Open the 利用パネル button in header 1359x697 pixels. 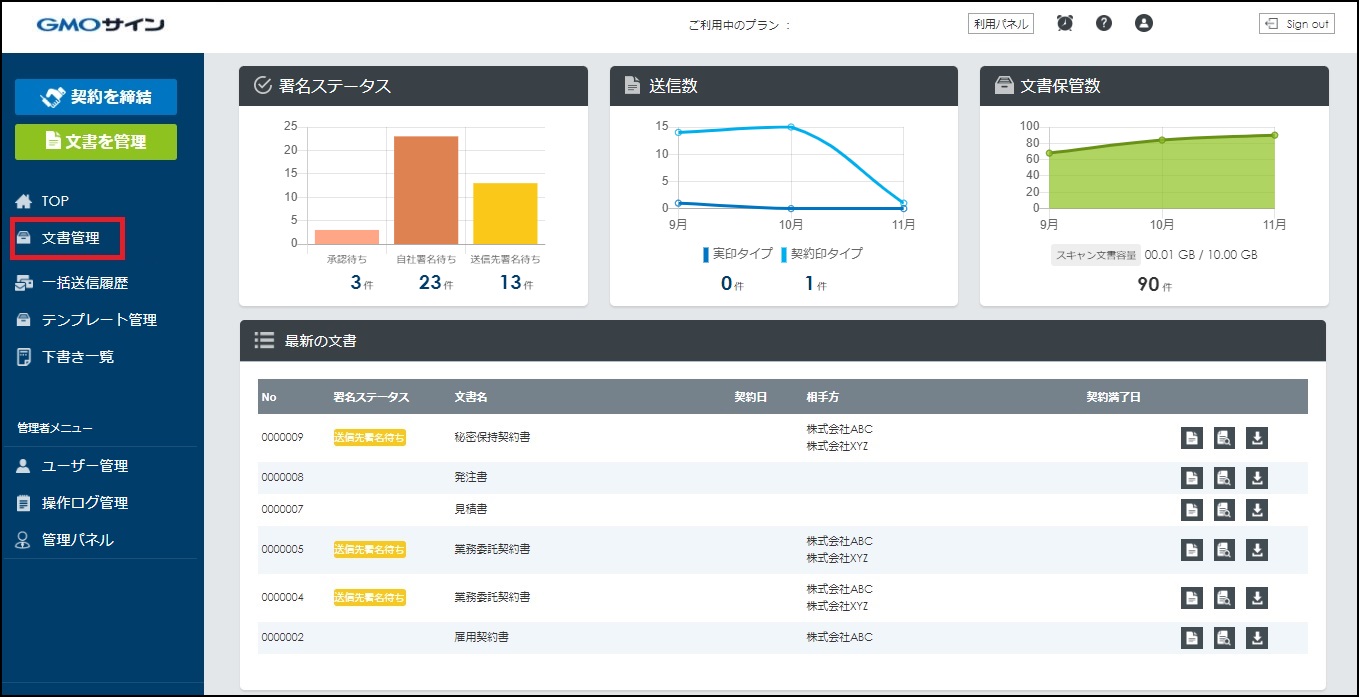(x=1000, y=24)
